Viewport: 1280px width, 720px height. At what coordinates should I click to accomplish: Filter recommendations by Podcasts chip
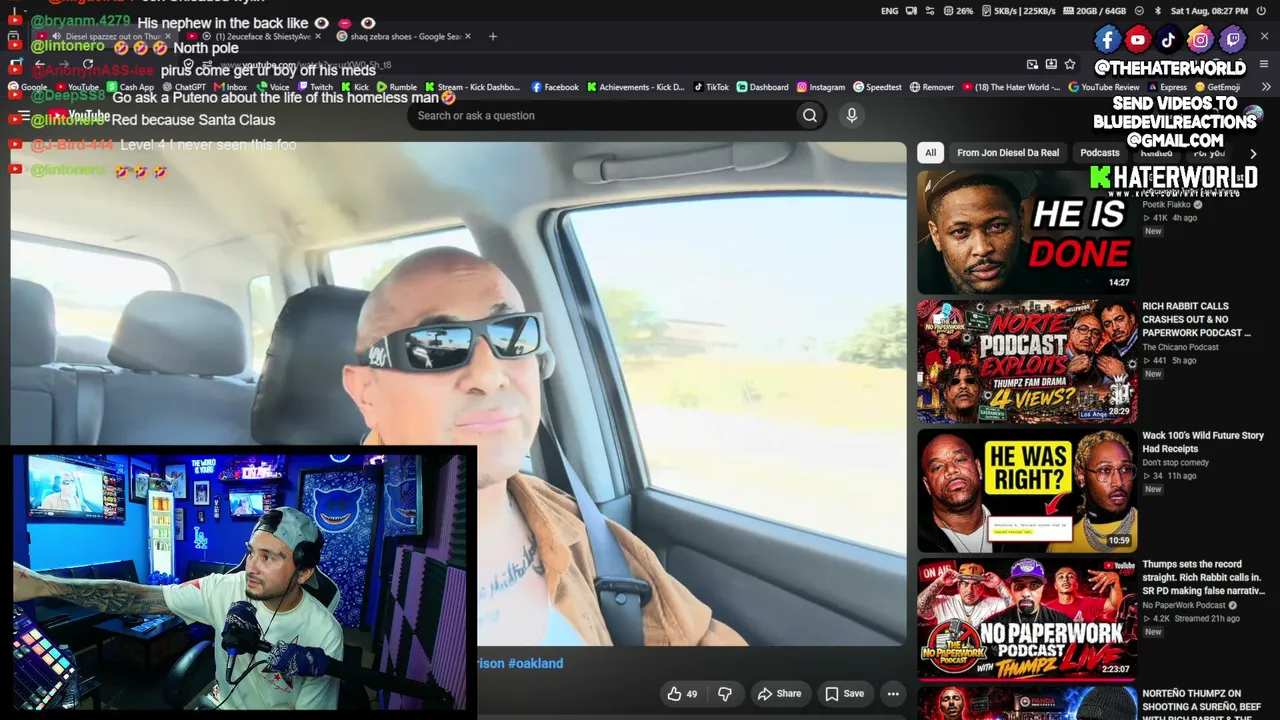point(1100,153)
